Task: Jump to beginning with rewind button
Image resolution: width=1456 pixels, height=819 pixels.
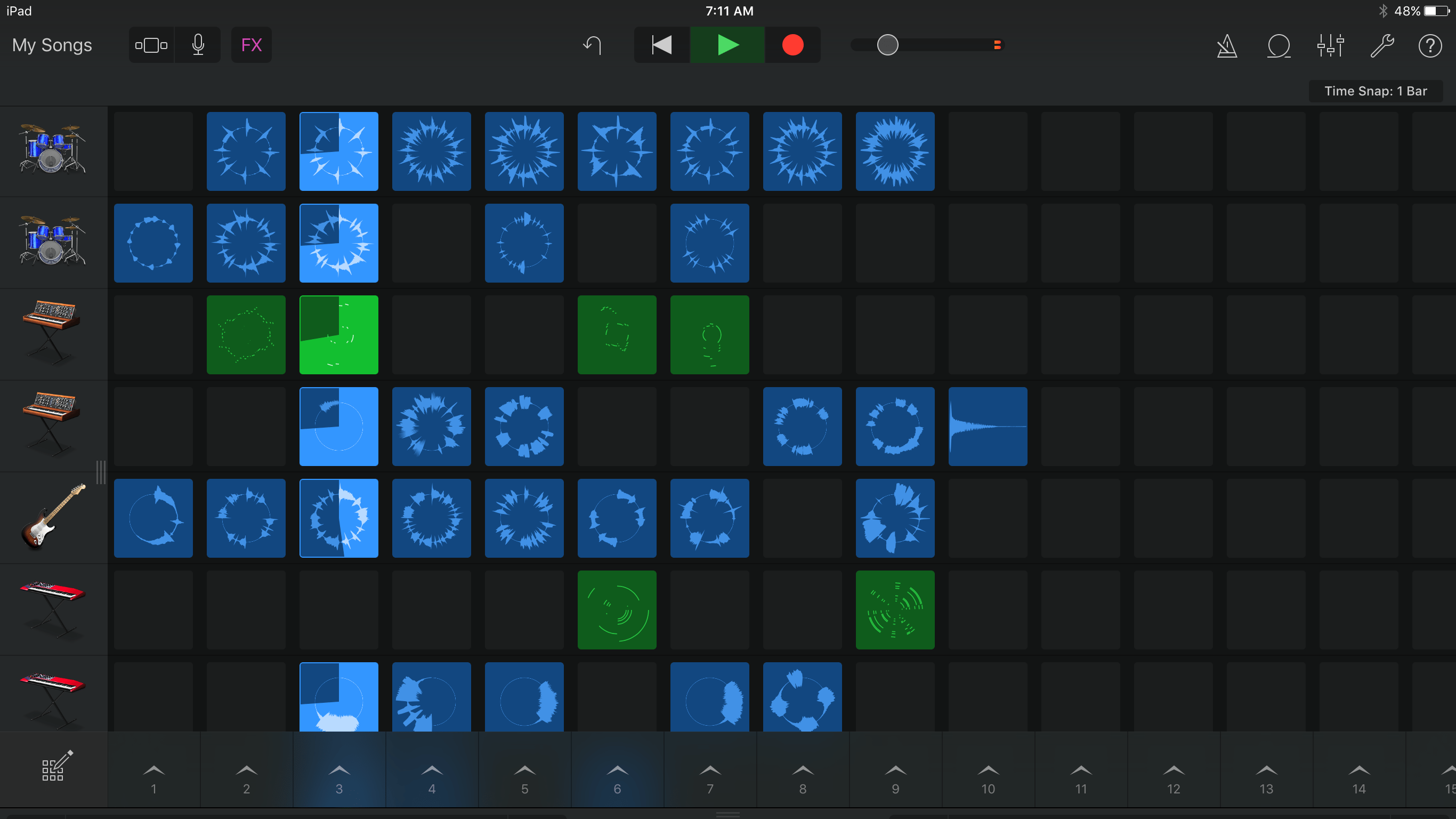Action: [661, 45]
